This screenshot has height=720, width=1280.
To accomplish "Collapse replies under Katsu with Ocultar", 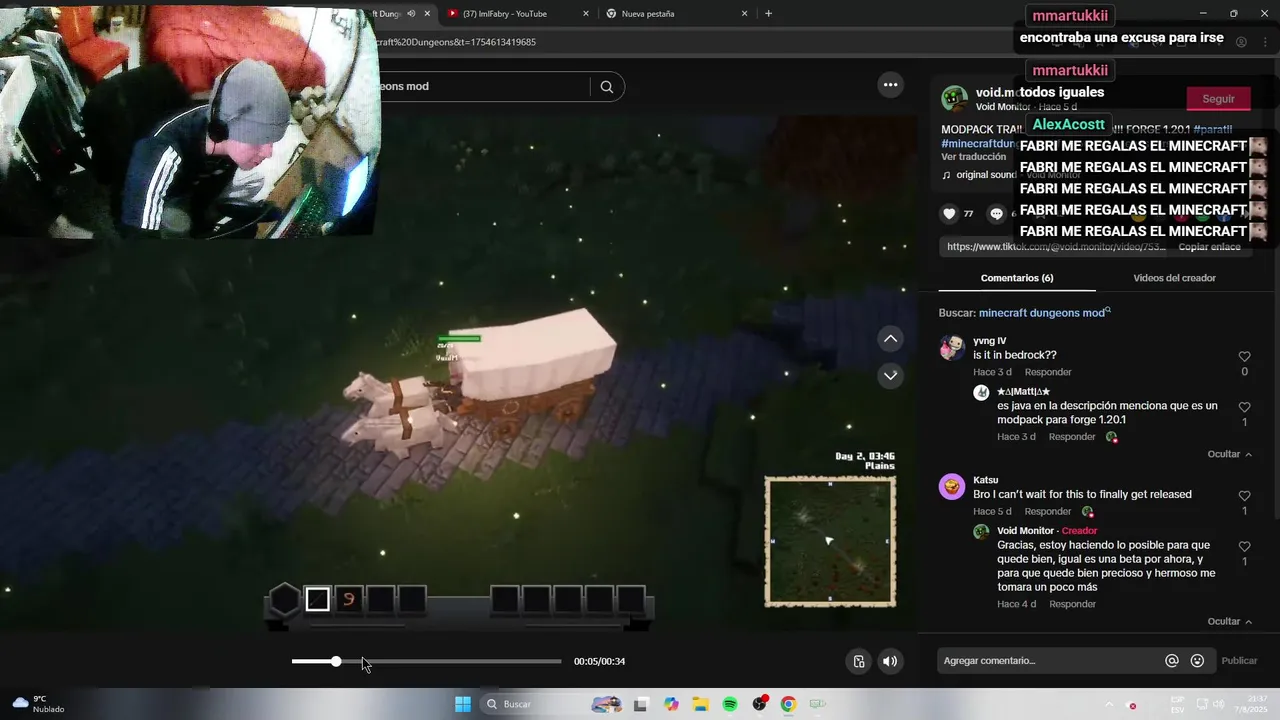I will (x=1229, y=621).
